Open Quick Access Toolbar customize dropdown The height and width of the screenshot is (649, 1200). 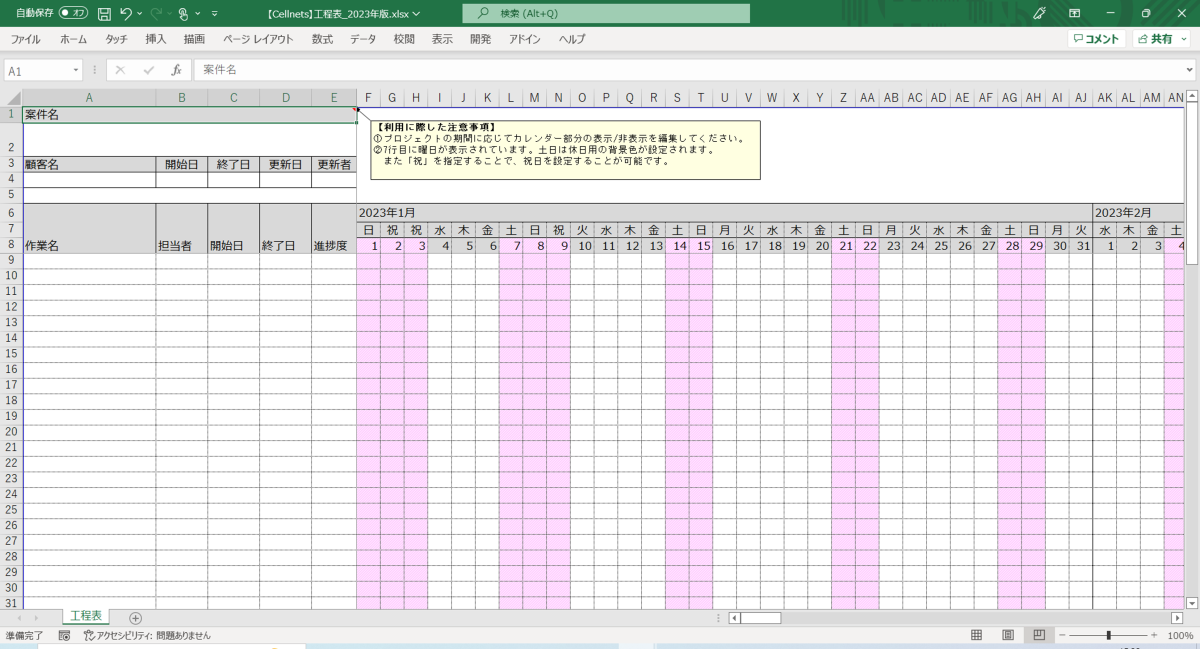(x=214, y=14)
